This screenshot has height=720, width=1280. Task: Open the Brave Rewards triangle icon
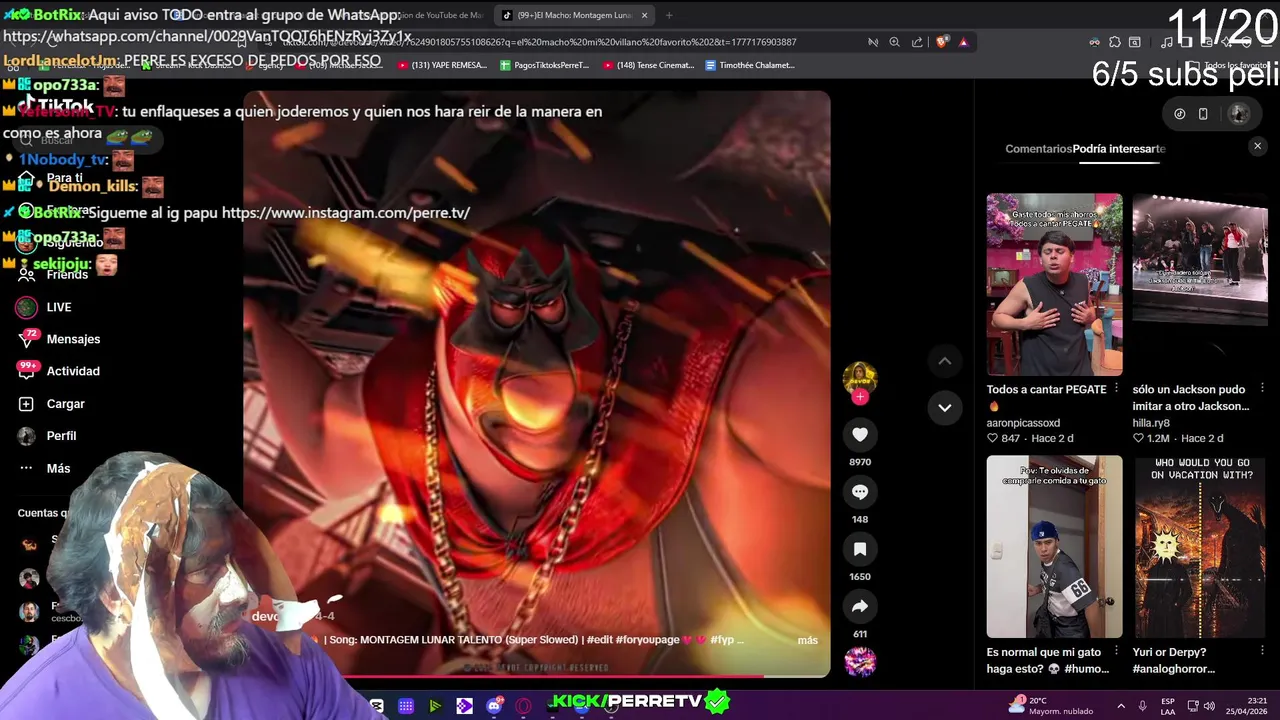[963, 42]
